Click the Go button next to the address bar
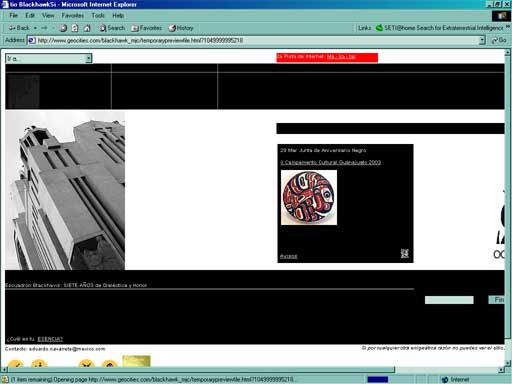 (x=499, y=40)
